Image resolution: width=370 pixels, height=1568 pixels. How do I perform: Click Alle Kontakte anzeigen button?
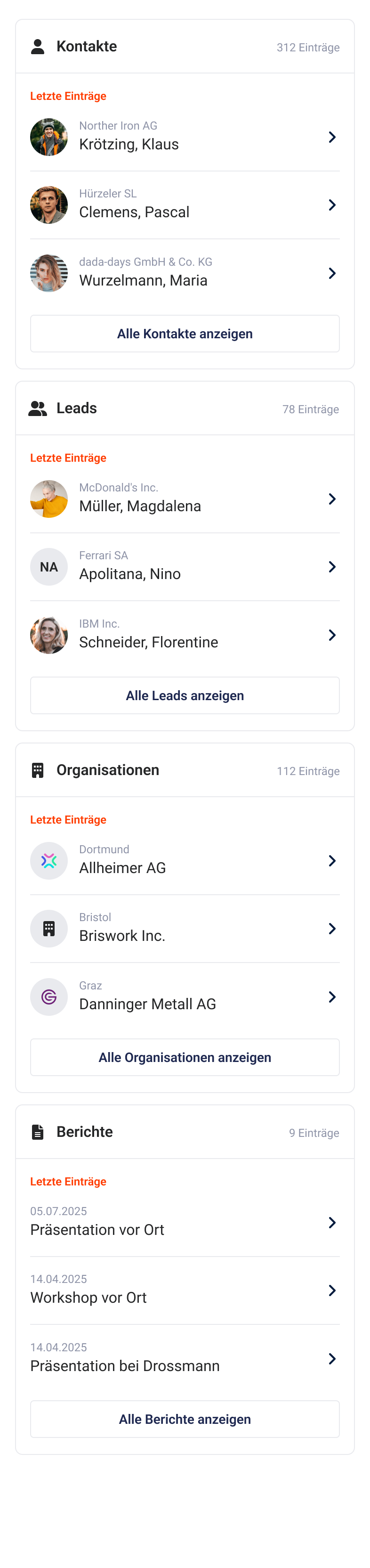[x=185, y=334]
